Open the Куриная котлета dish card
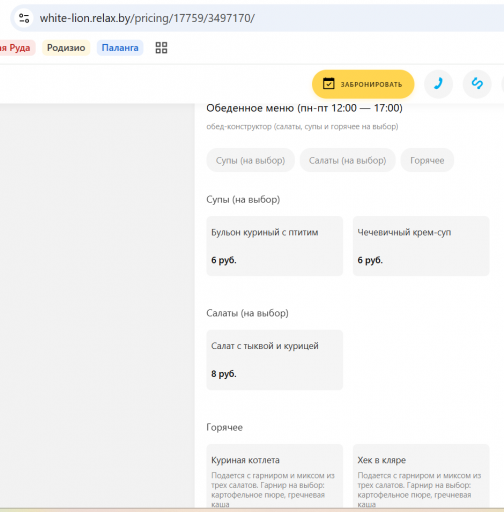The image size is (504, 512). (275, 476)
